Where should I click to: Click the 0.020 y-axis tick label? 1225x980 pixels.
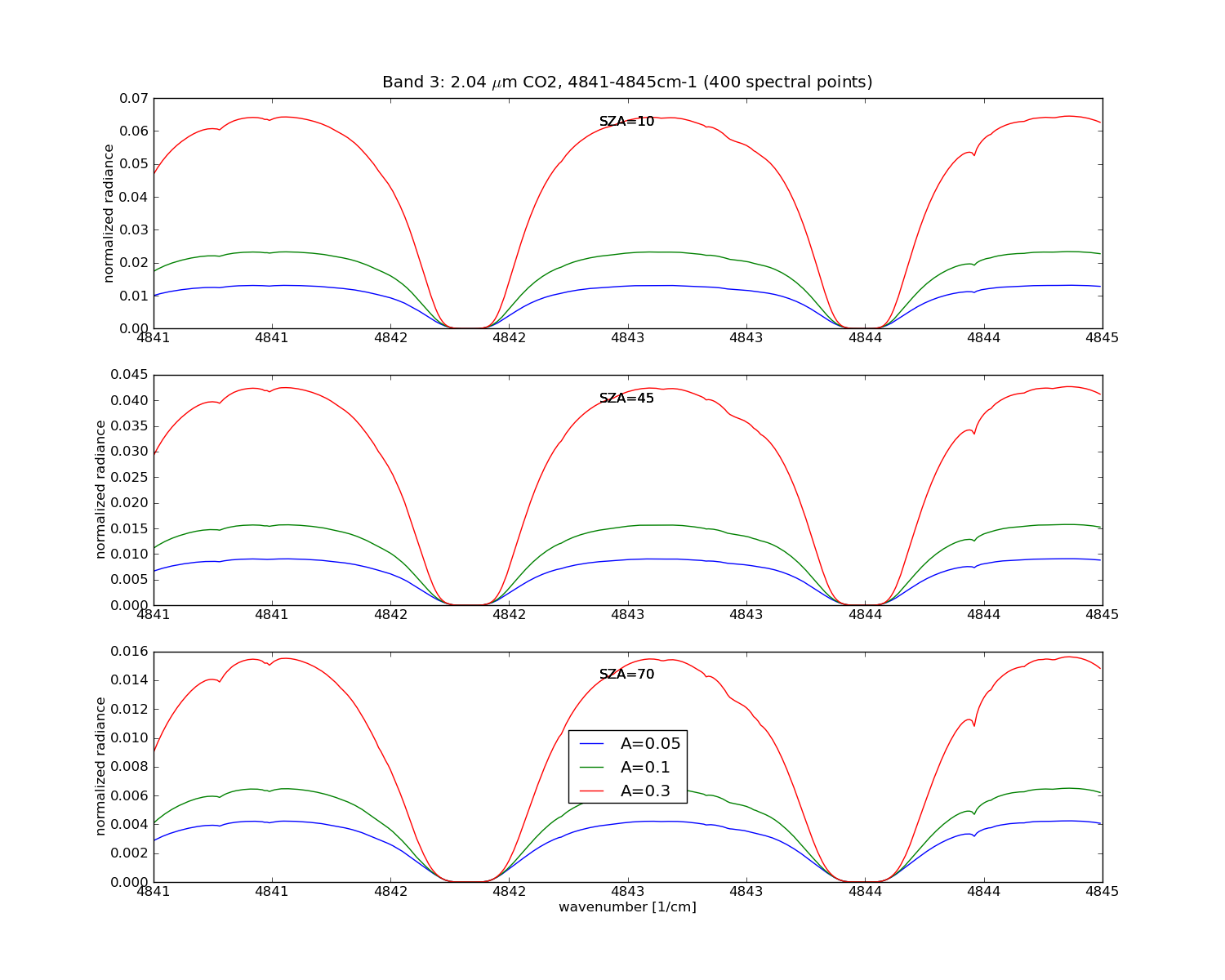tap(129, 502)
